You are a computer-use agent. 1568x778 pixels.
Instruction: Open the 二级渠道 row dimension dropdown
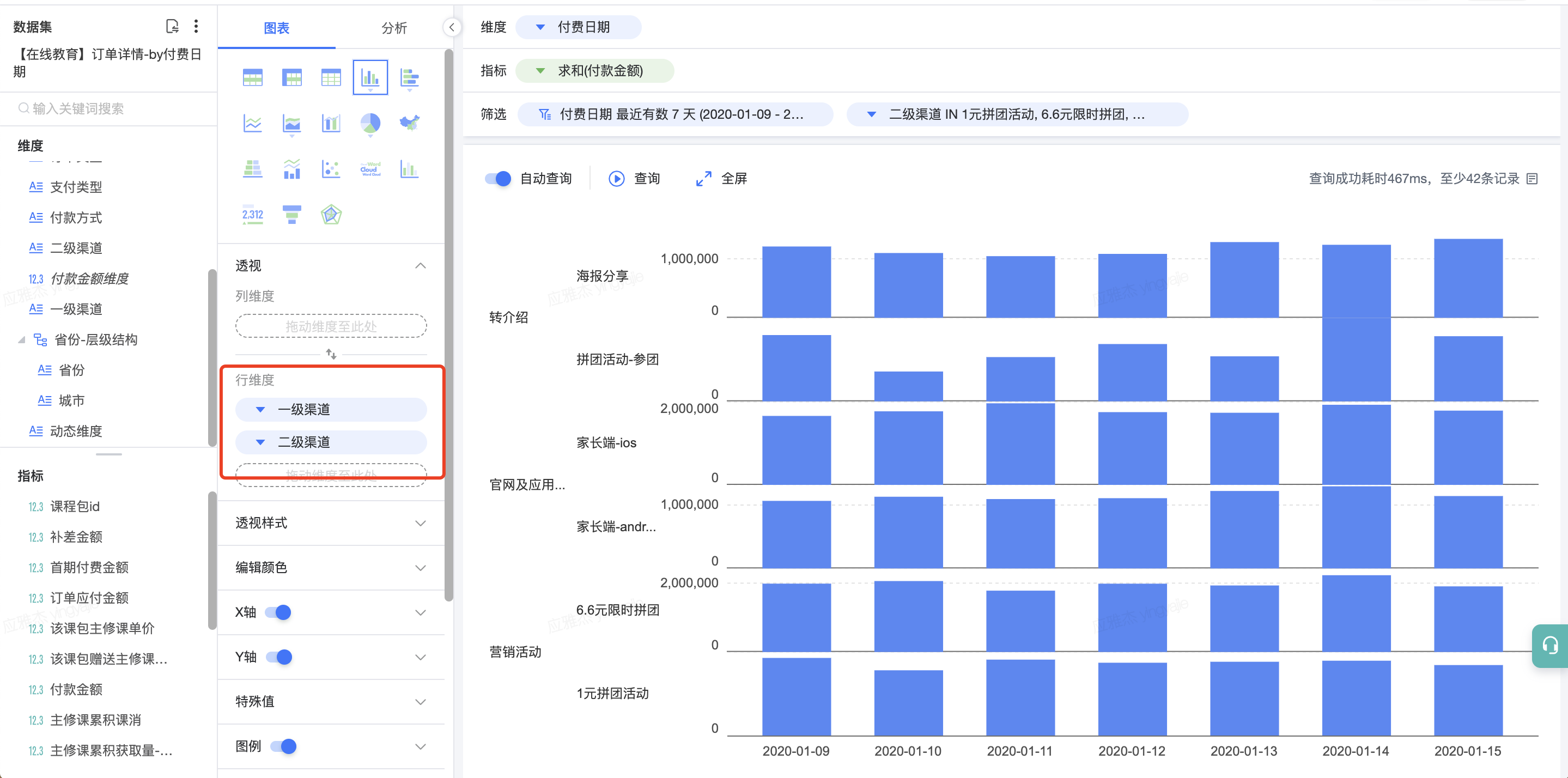pos(260,442)
